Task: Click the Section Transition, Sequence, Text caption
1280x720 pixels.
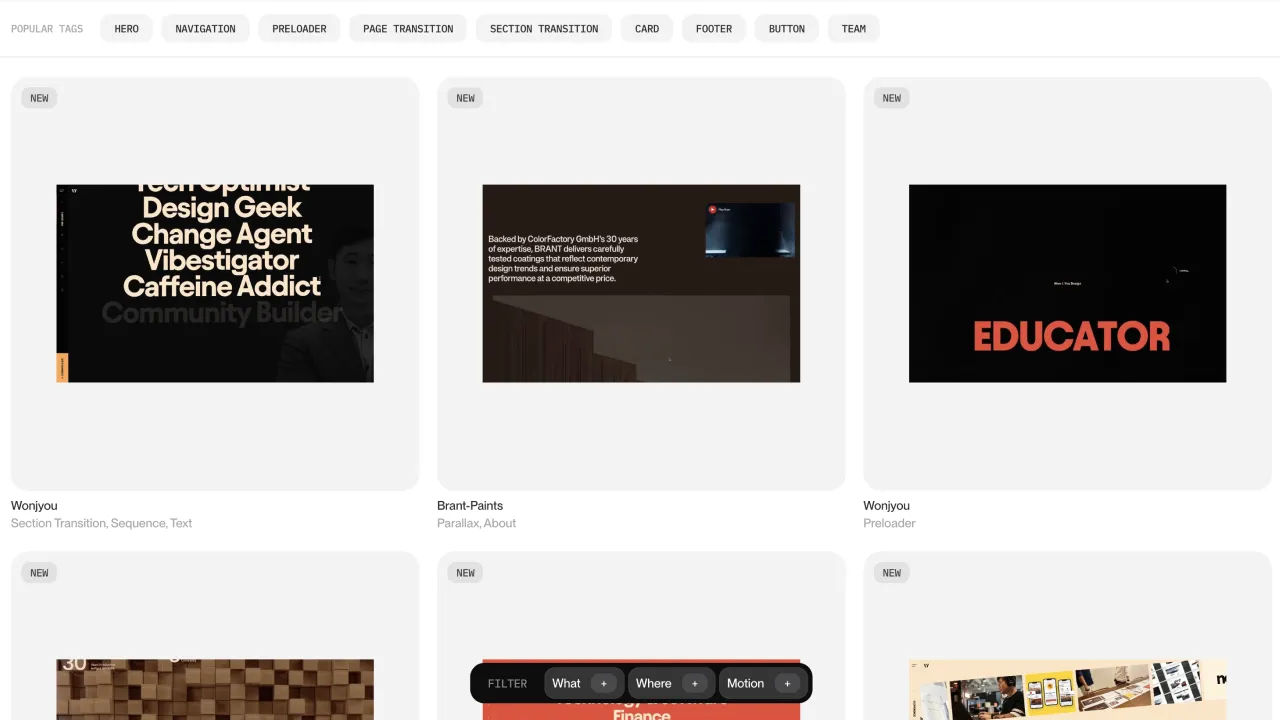Action: click(x=101, y=523)
